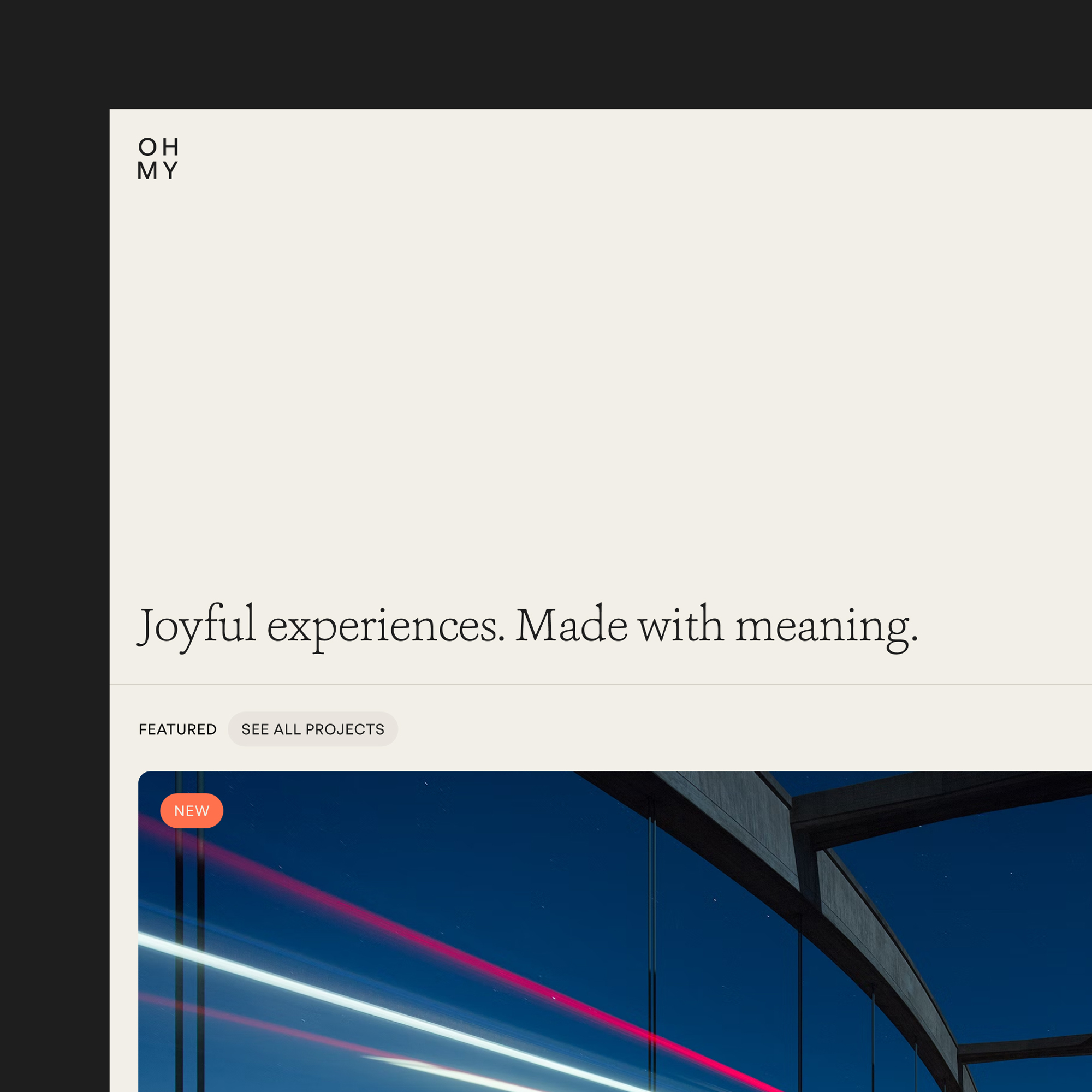This screenshot has height=1092, width=1092.
Task: Select the FEATURED label
Action: 177,729
